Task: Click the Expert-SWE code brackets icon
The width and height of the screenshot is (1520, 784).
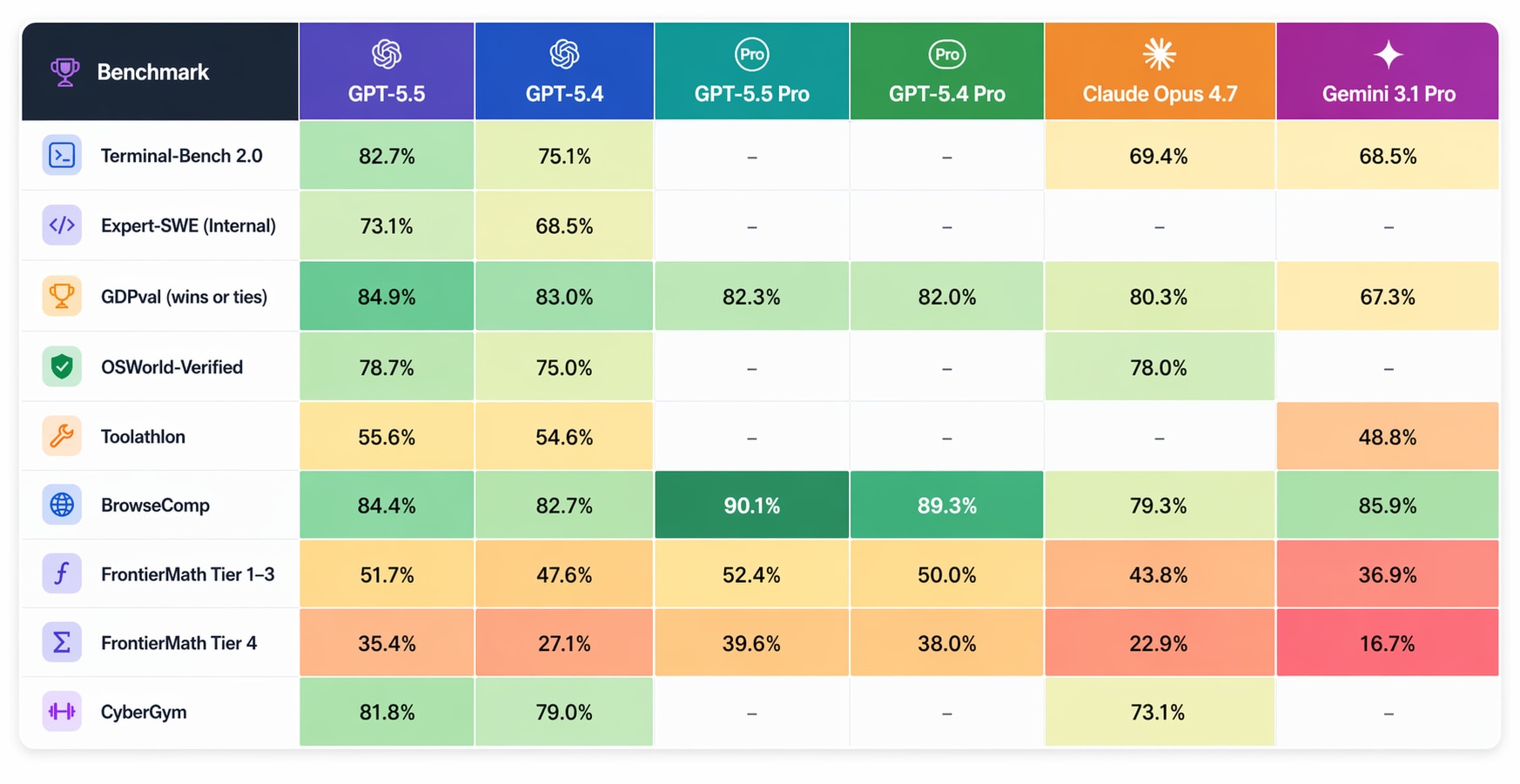Action: pyautogui.click(x=62, y=225)
